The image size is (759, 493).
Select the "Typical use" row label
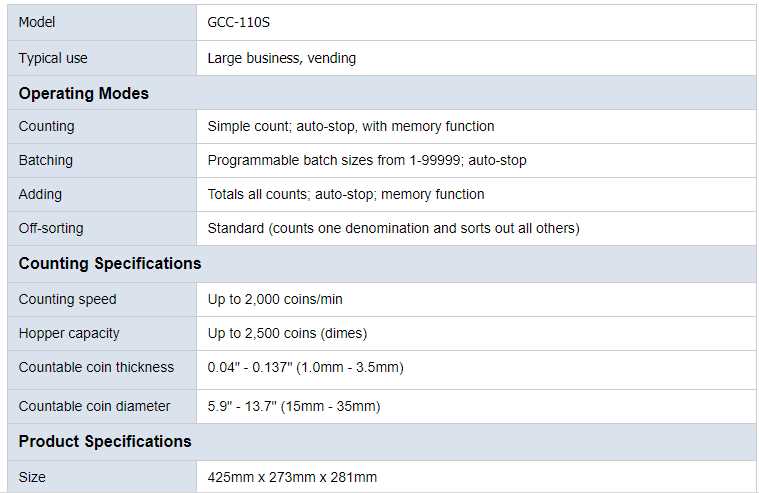(53, 58)
